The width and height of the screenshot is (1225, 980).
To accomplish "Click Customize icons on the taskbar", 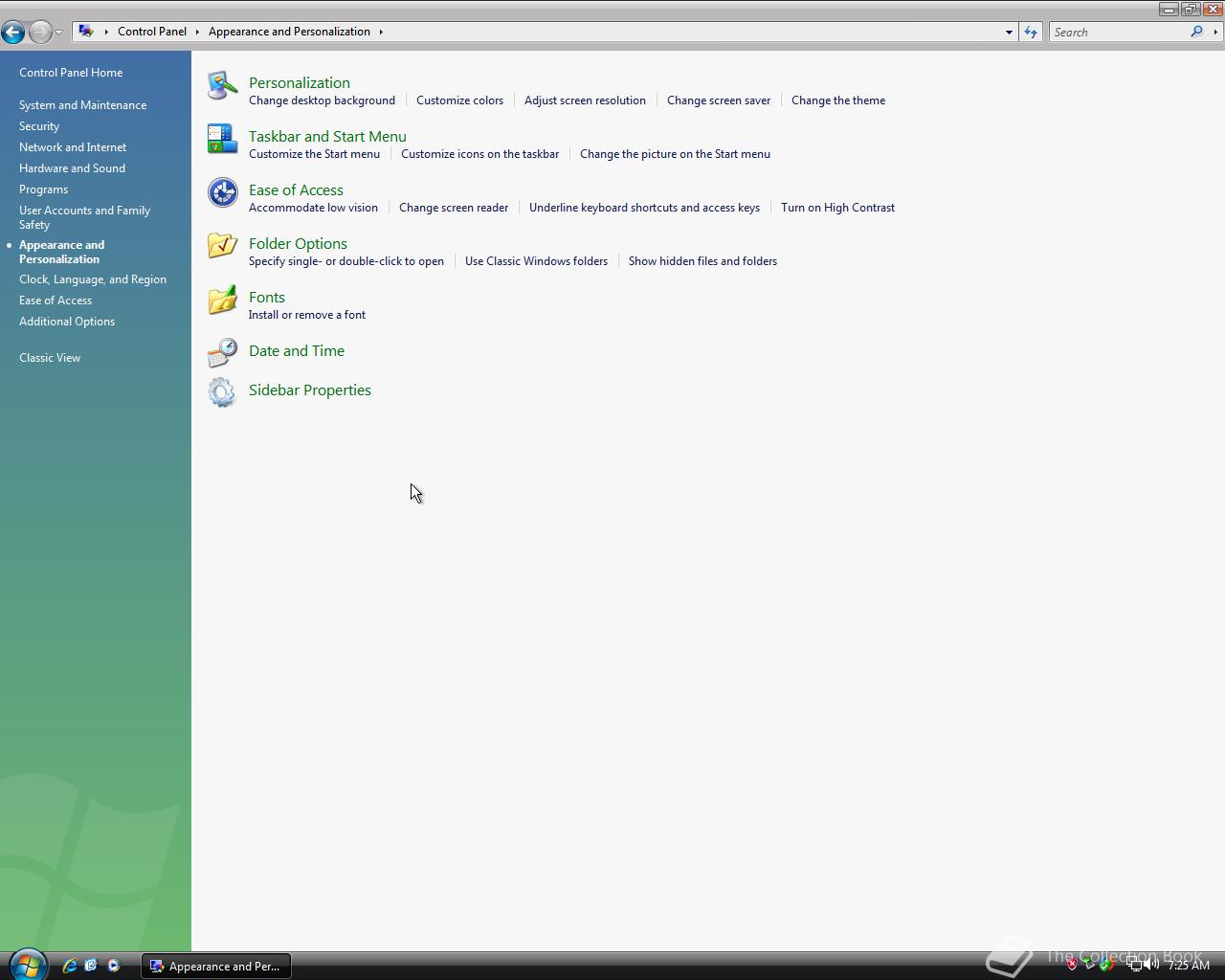I will click(479, 154).
